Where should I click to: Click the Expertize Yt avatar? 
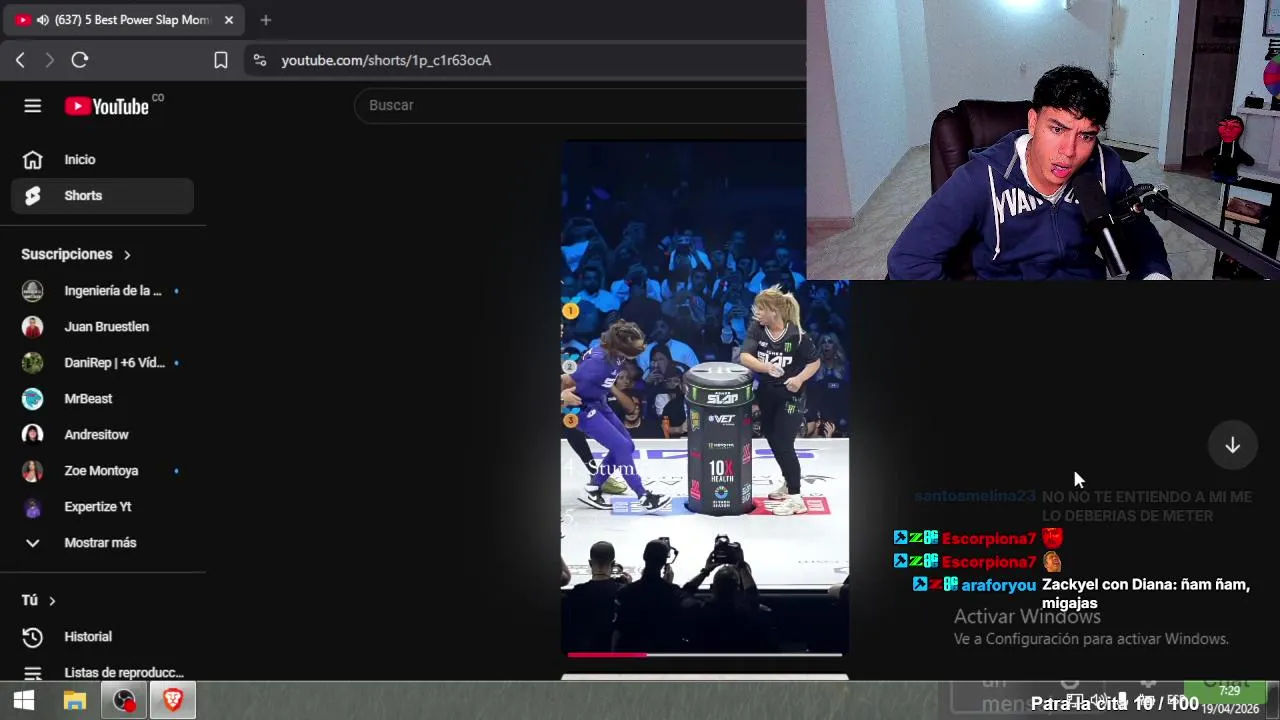click(33, 507)
